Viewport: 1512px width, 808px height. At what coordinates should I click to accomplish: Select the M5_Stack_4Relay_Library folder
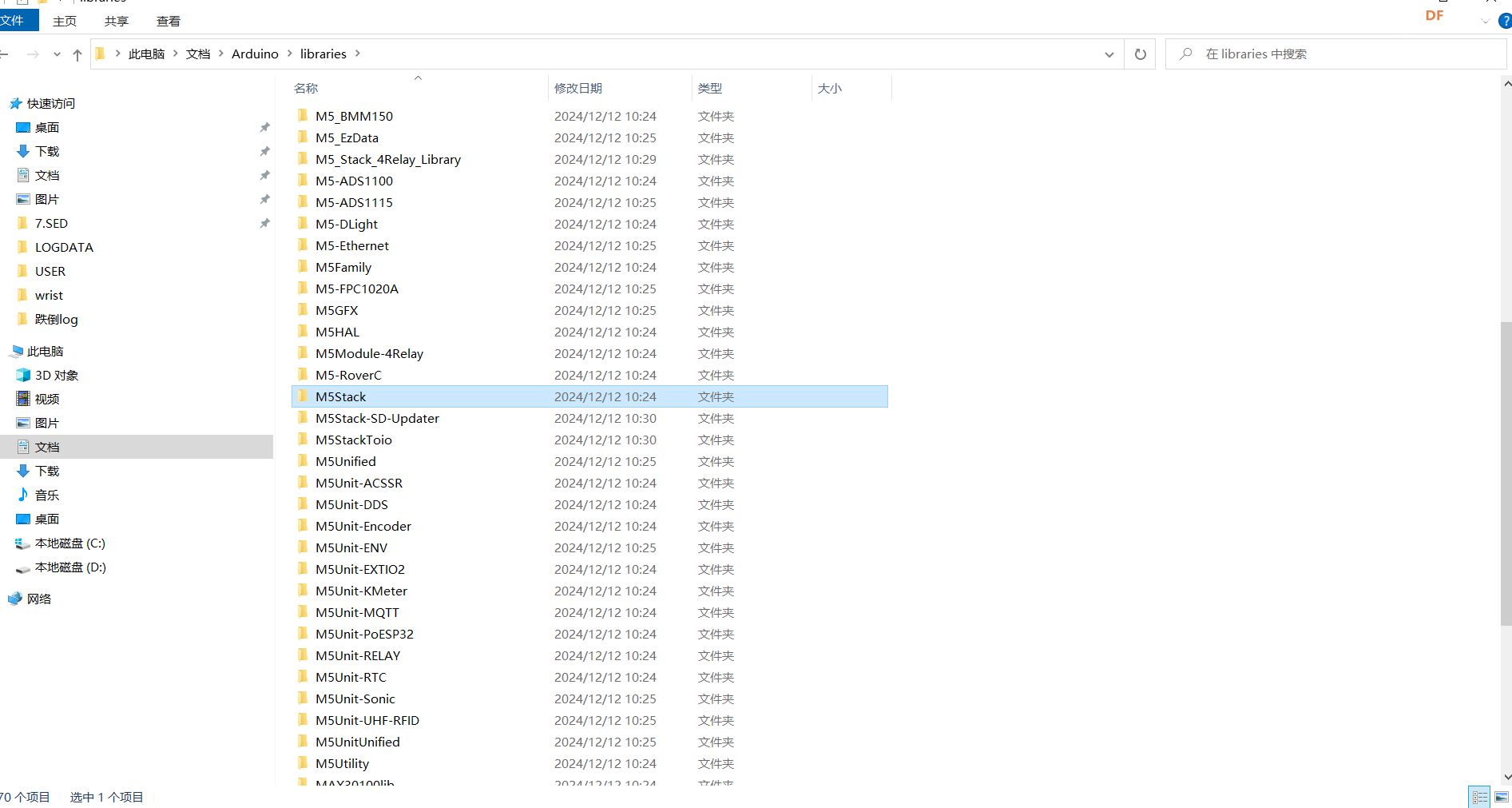pyautogui.click(x=589, y=159)
